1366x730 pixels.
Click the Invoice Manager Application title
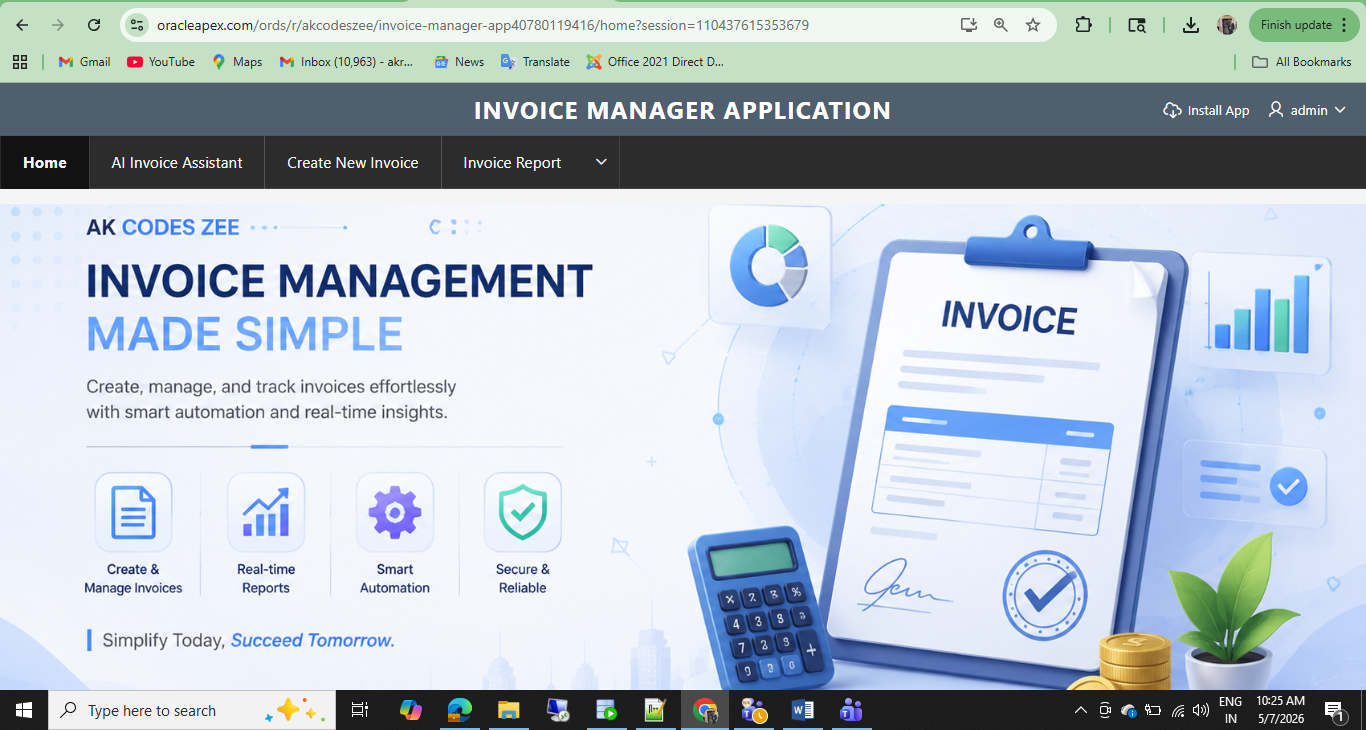[x=682, y=110]
